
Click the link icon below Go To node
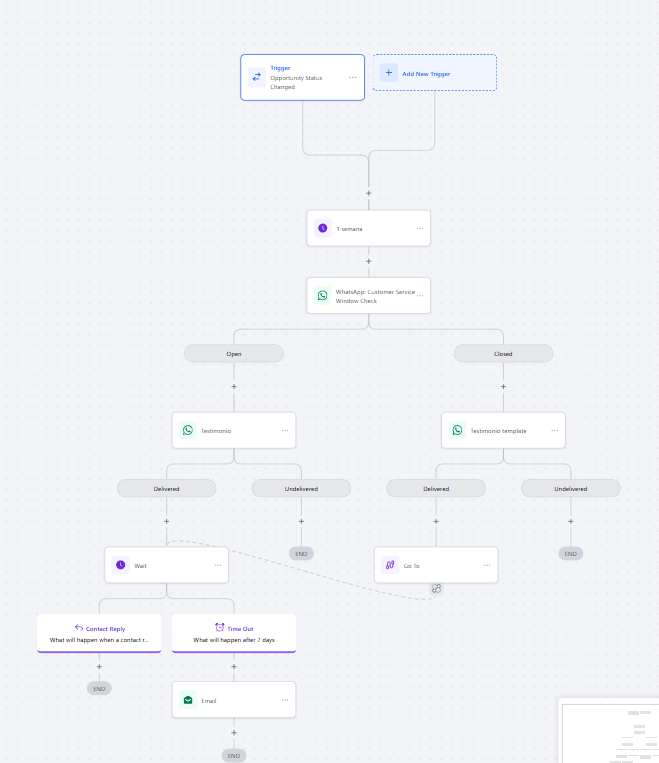point(436,589)
